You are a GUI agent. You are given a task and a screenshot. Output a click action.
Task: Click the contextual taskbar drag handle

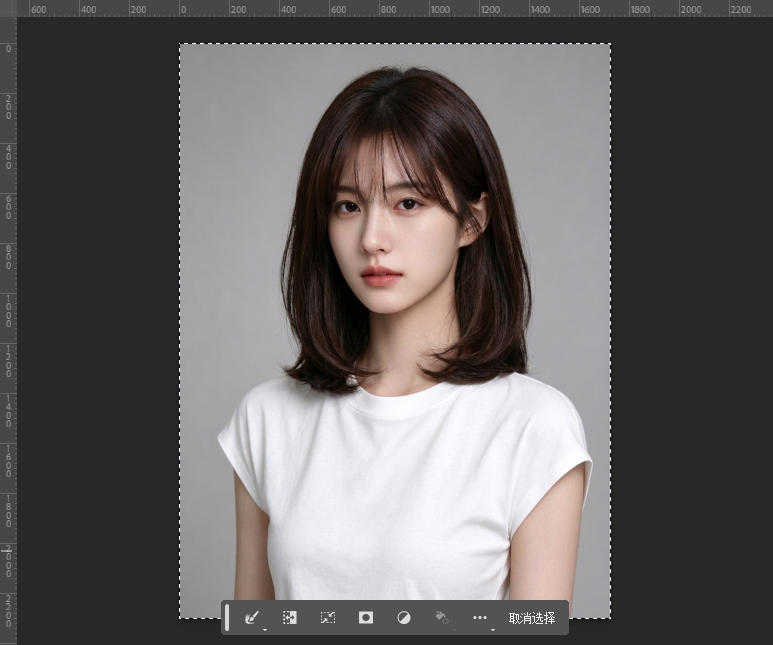point(227,617)
